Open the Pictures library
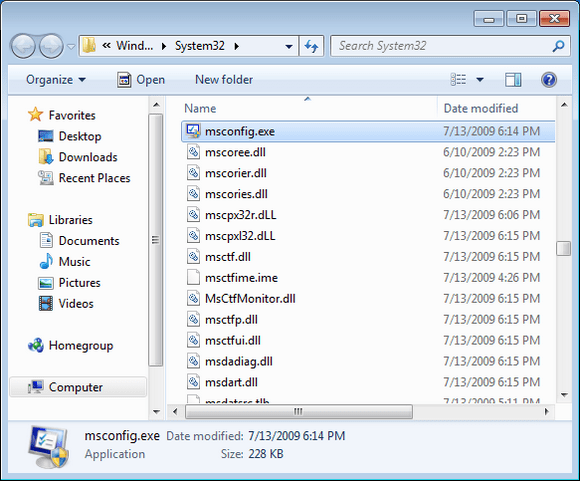This screenshot has width=580, height=481. [70, 283]
